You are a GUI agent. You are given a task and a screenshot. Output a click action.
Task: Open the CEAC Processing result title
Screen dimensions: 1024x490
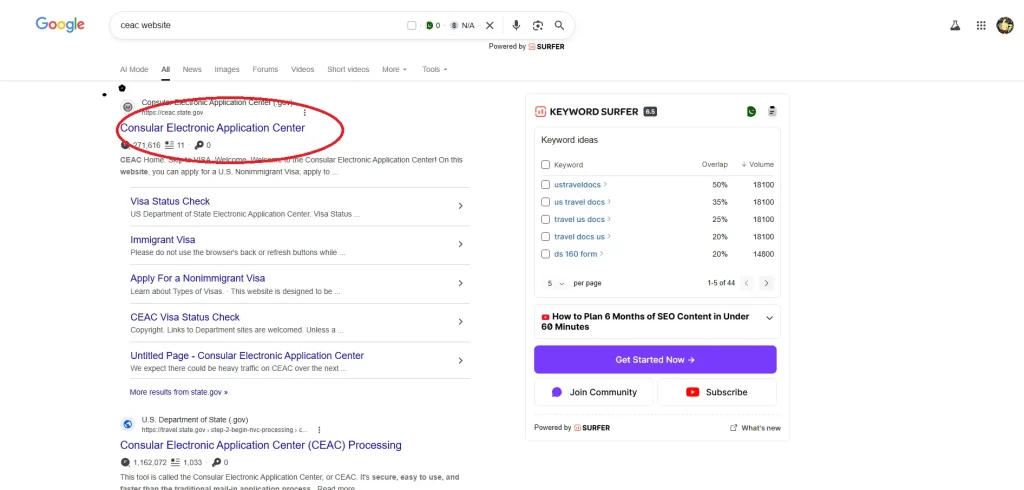[x=261, y=446]
